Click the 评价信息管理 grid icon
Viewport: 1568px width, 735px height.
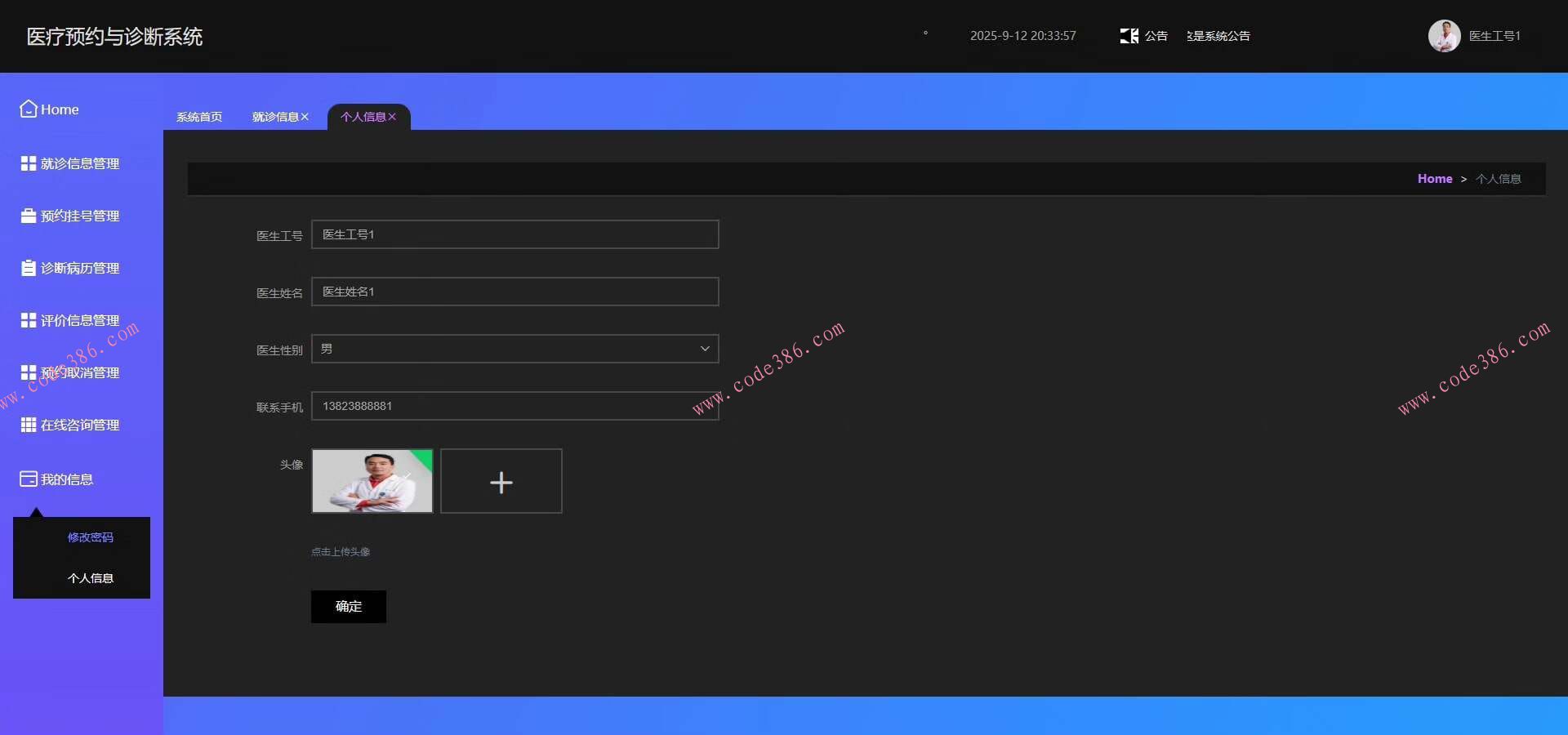pos(29,320)
